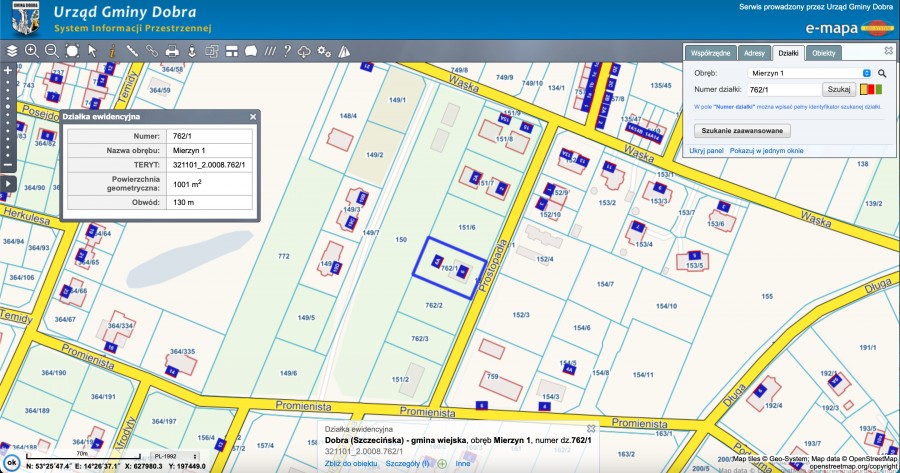
Task: Click the print map icon
Action: point(172,50)
